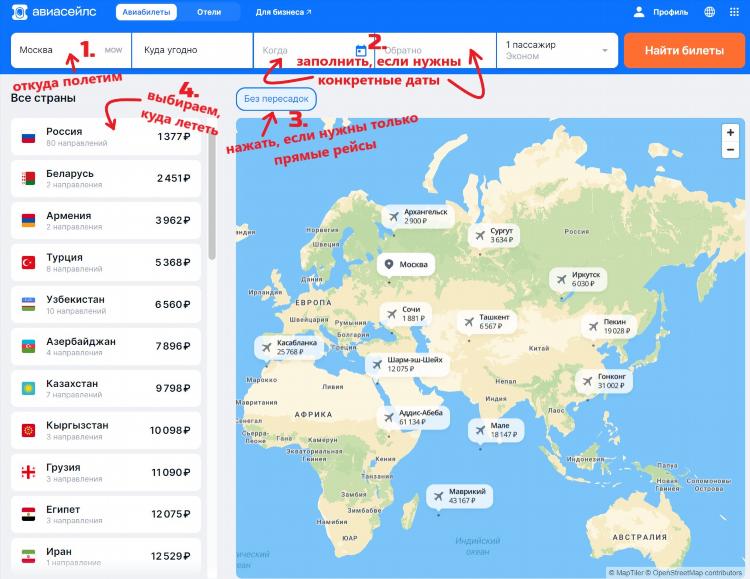Expand the 1 пассажир Эконом dropdown

click(x=557, y=50)
